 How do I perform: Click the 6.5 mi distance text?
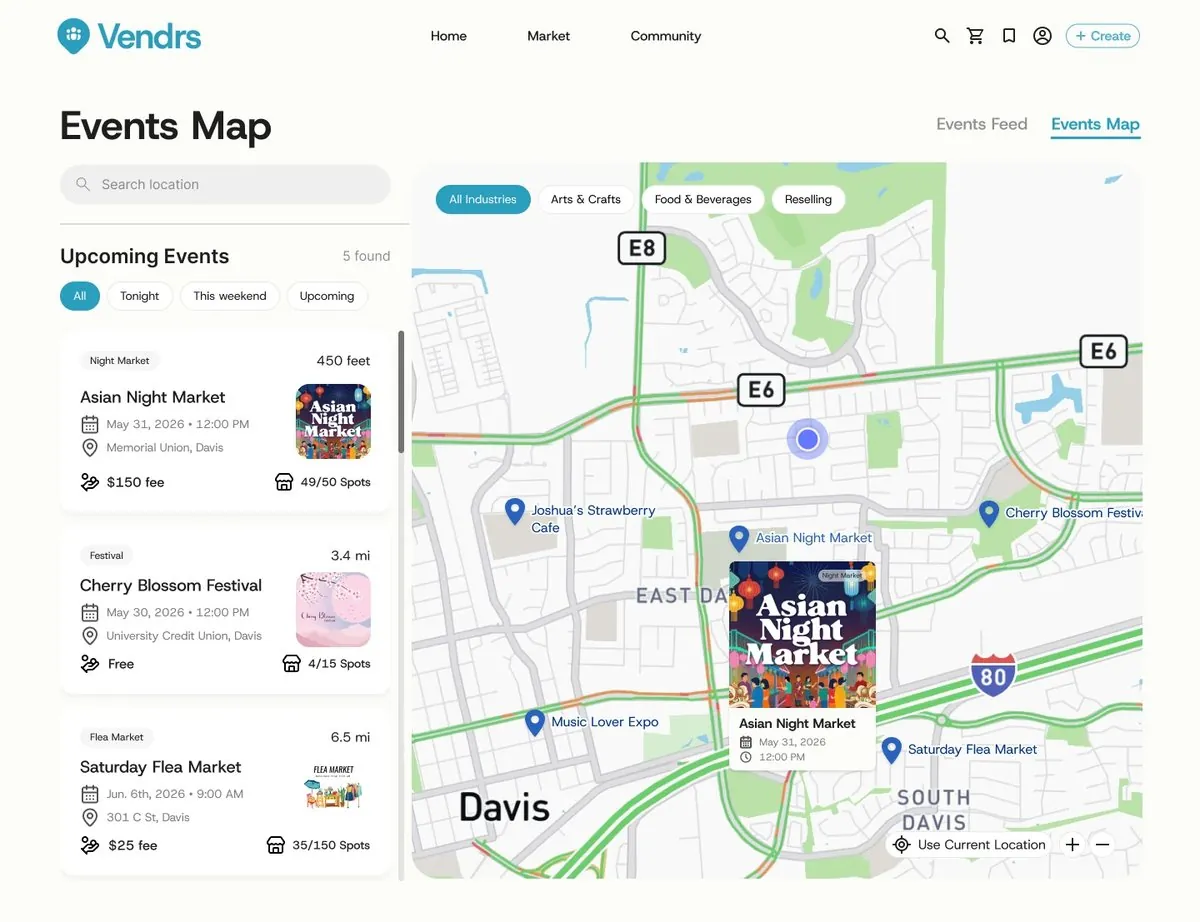coord(350,737)
